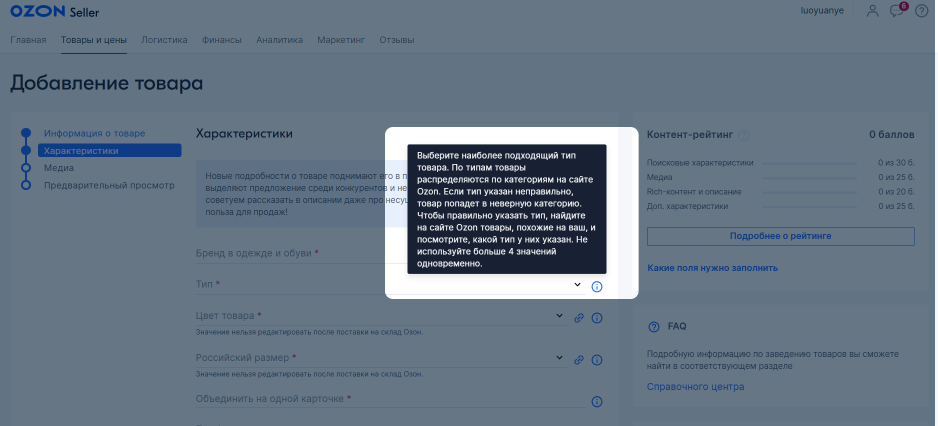Viewport: 938px width, 426px height.
Task: Go to the Главная tab
Action: [x=28, y=40]
